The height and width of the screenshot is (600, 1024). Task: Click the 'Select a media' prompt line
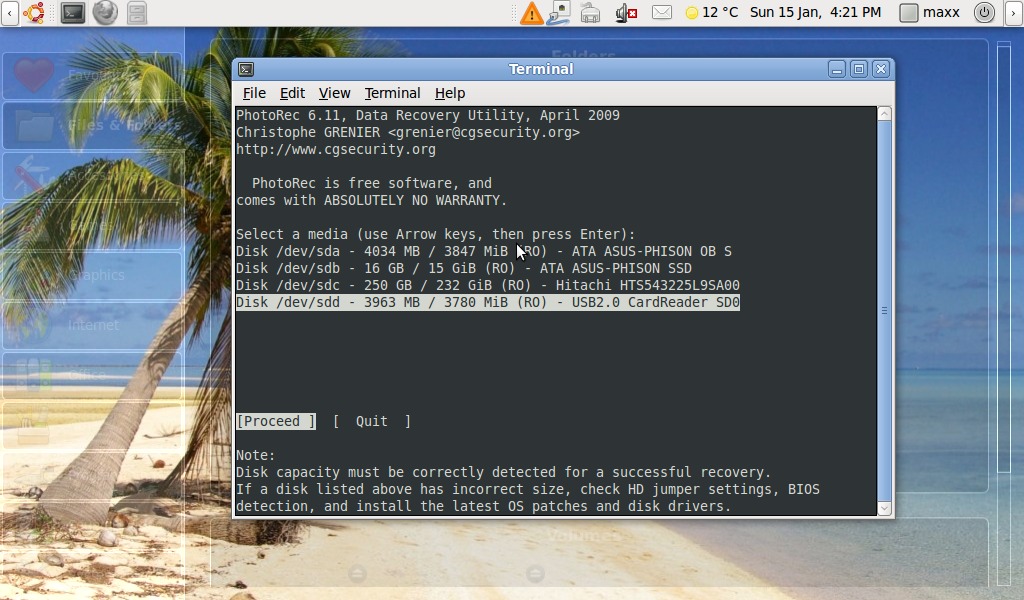pos(436,234)
